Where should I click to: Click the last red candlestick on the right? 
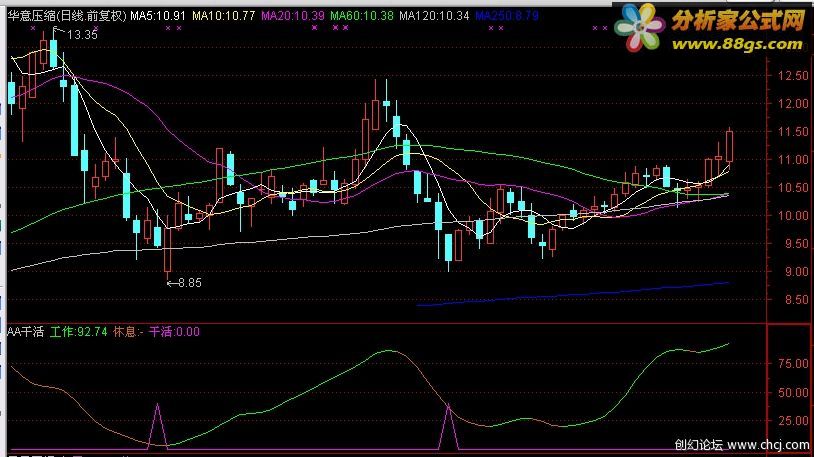tap(729, 146)
